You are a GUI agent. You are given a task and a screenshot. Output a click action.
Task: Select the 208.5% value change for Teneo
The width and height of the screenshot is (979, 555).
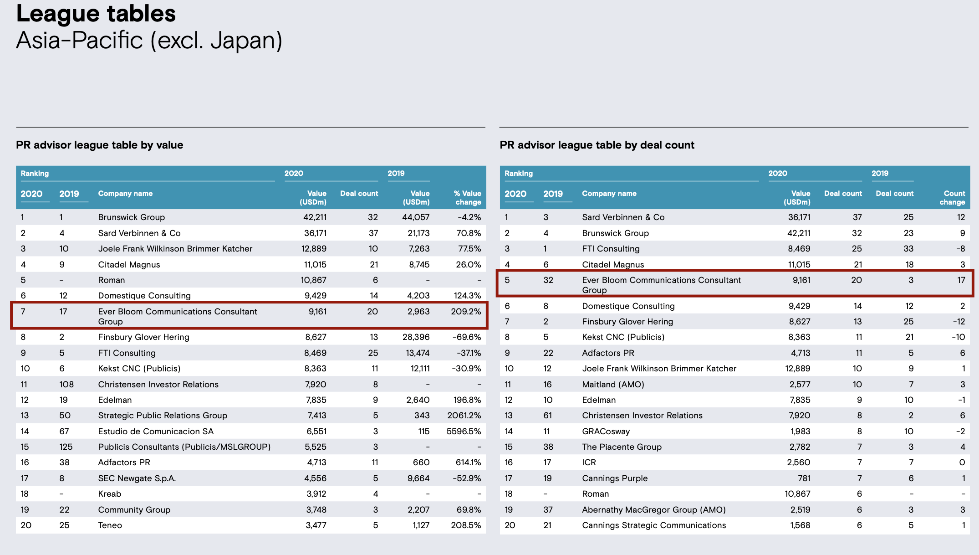(x=466, y=526)
